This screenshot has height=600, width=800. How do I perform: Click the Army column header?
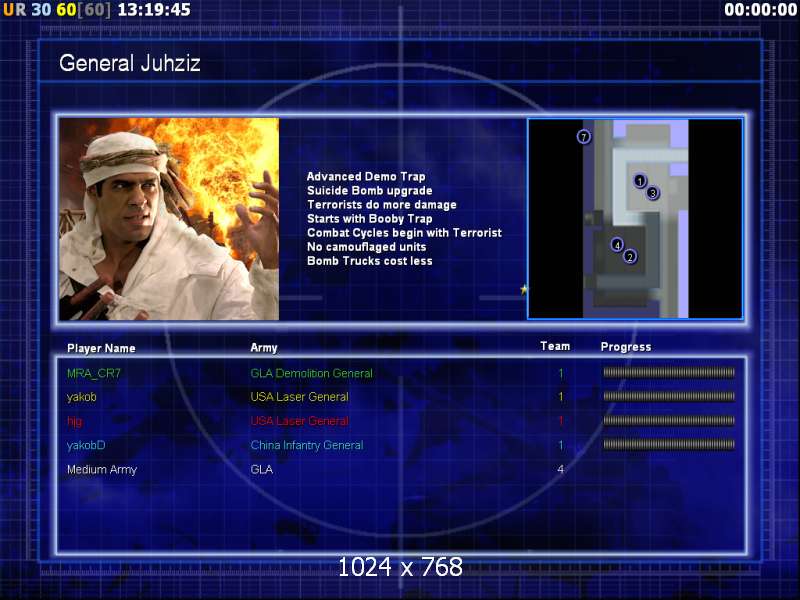pyautogui.click(x=264, y=348)
